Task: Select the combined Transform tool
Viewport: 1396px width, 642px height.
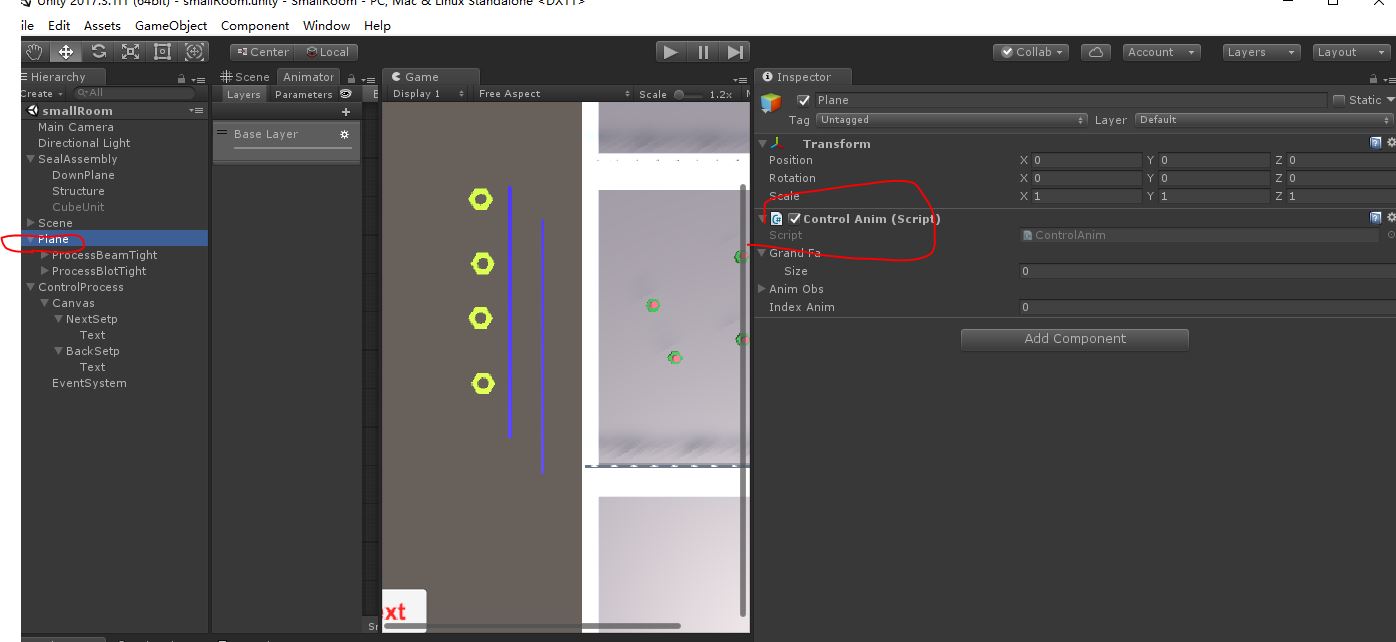Action: [x=194, y=52]
